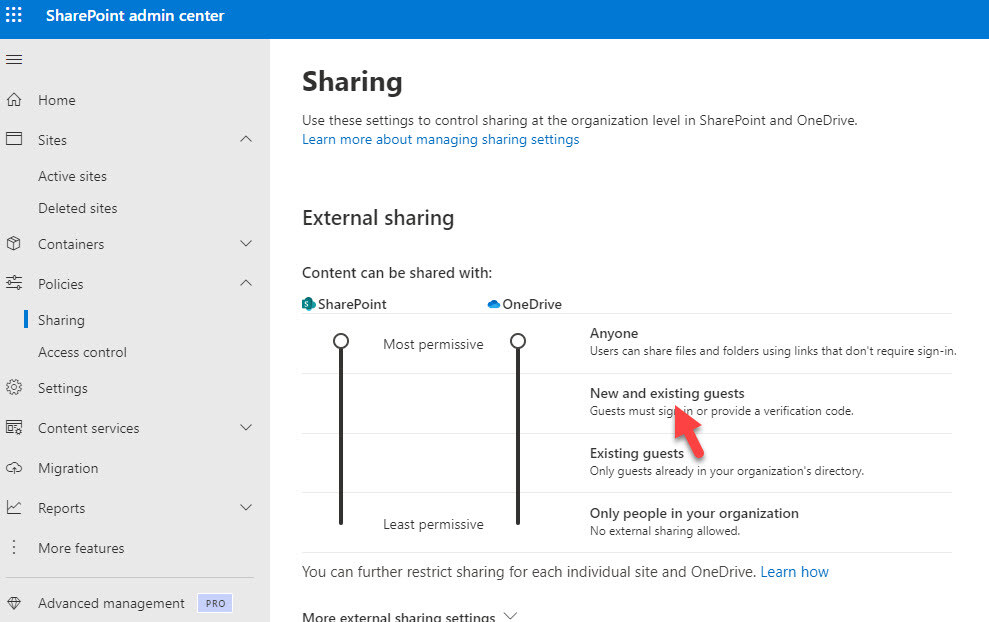The width and height of the screenshot is (989, 622).
Task: Click the PRO badge
Action: (x=215, y=603)
